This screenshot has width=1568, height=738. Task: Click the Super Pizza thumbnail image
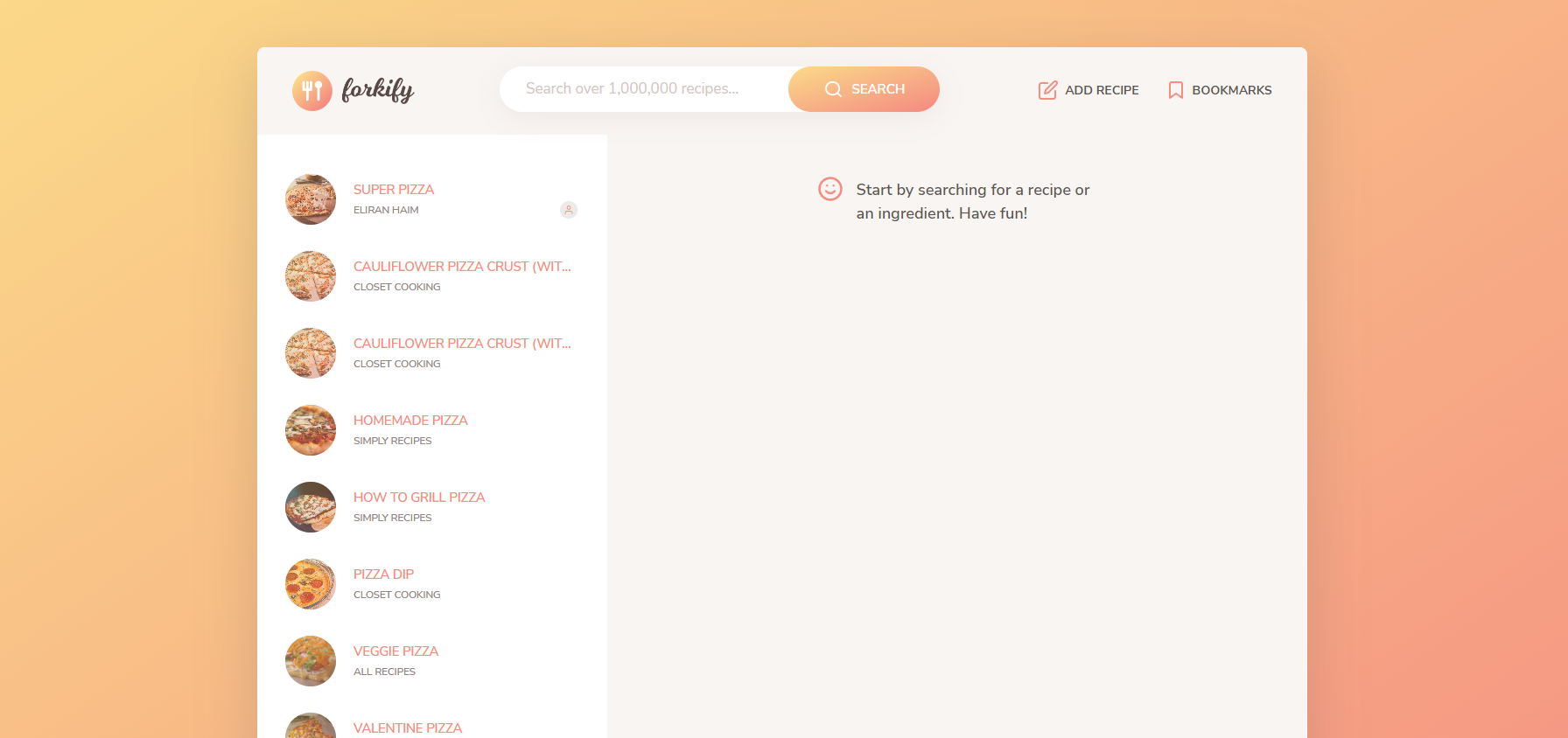click(311, 199)
